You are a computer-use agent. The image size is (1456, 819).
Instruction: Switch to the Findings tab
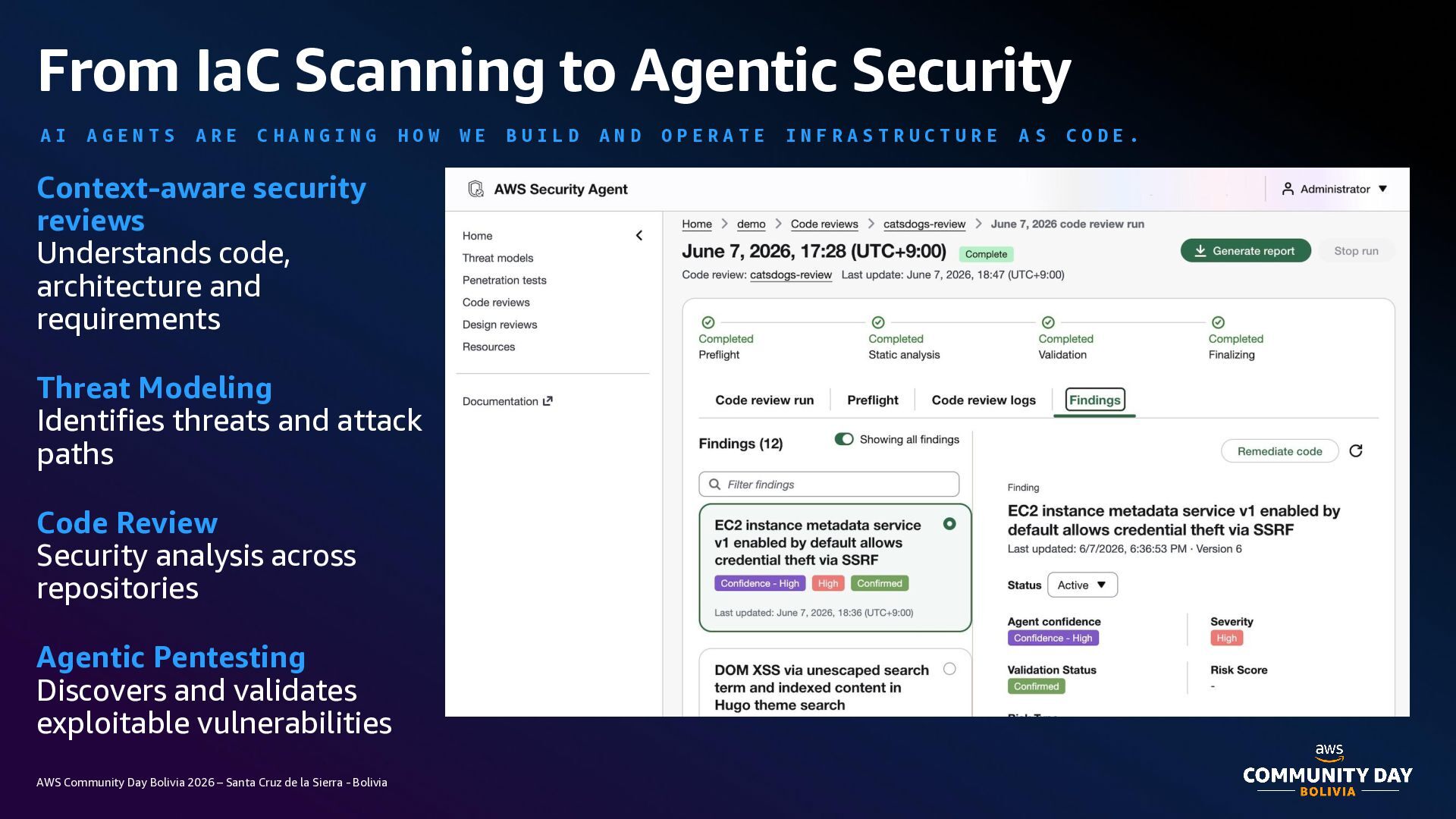pyautogui.click(x=1095, y=400)
